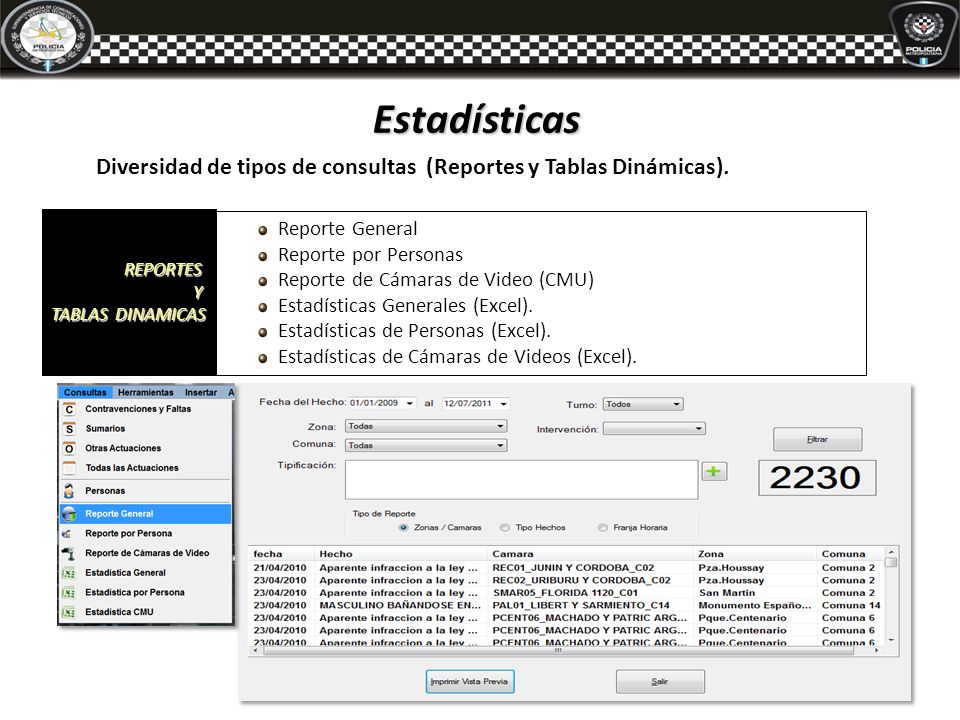Select row with REC02_URIBURU Y CORDOBA_C02
960x720 pixels.
pyautogui.click(x=567, y=580)
